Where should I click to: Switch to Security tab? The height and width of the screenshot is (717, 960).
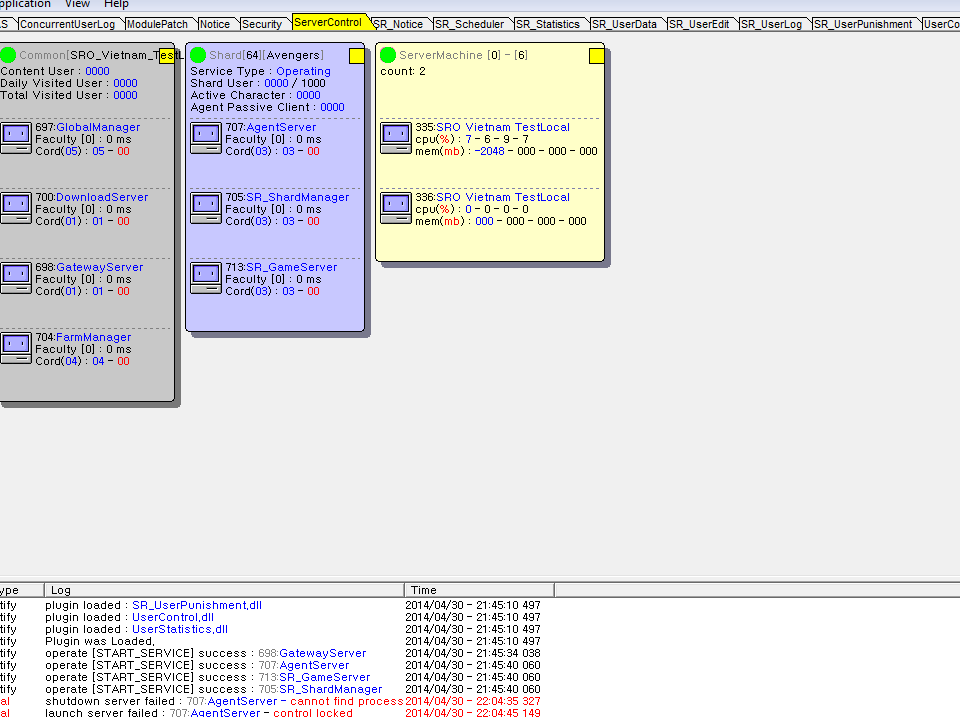point(261,24)
